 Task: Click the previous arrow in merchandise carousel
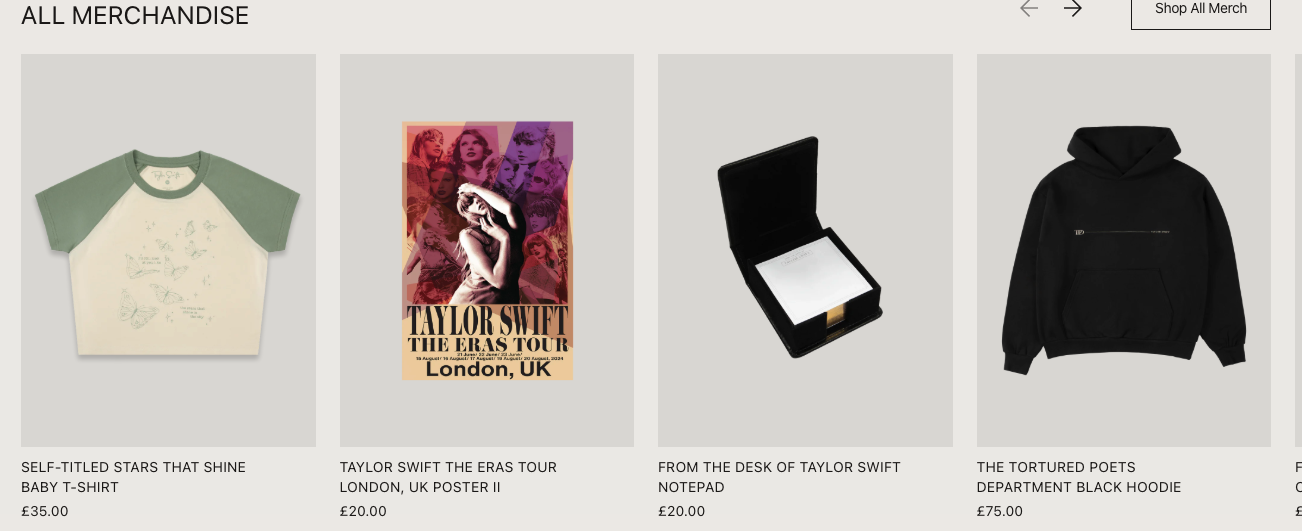click(1029, 9)
